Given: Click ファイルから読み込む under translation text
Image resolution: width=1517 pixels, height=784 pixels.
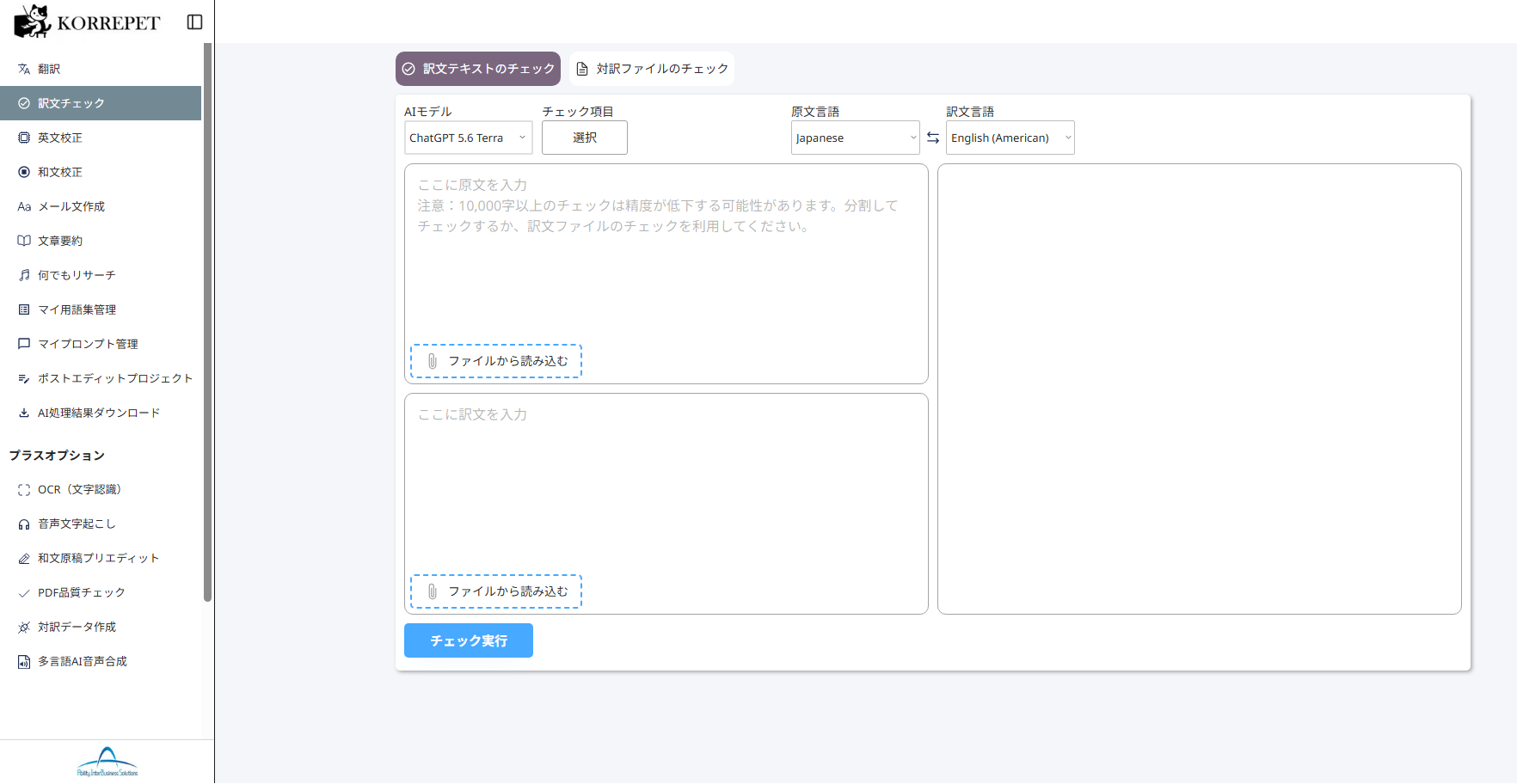Looking at the screenshot, I should [496, 591].
